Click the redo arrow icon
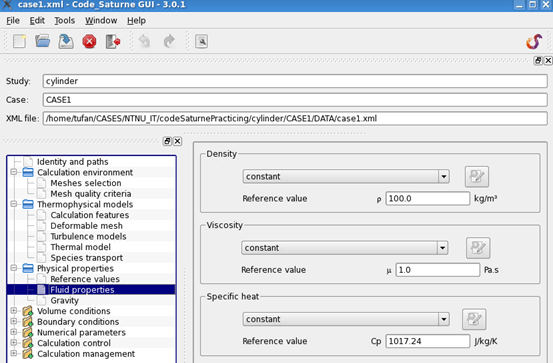 pyautogui.click(x=169, y=41)
